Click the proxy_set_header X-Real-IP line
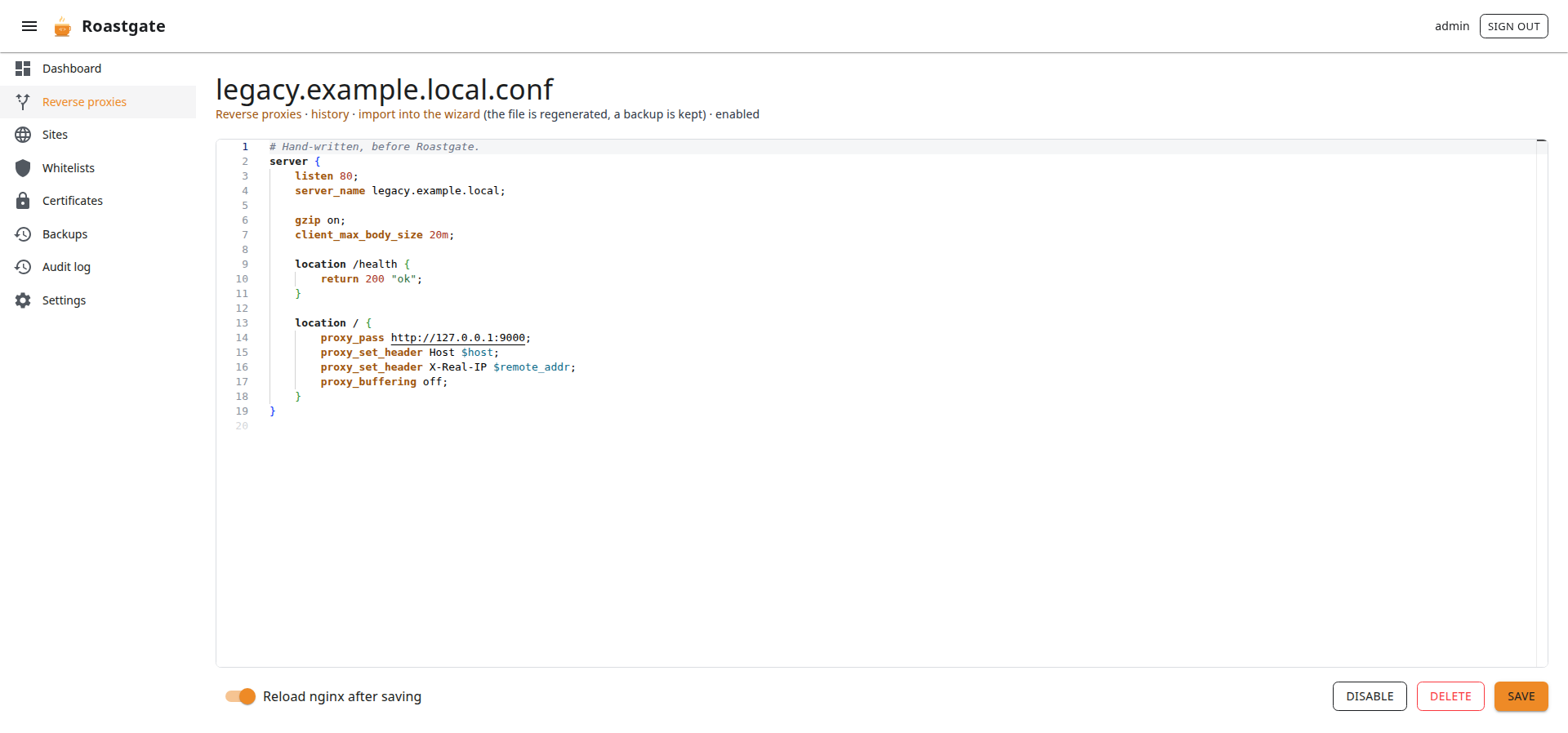 [448, 367]
